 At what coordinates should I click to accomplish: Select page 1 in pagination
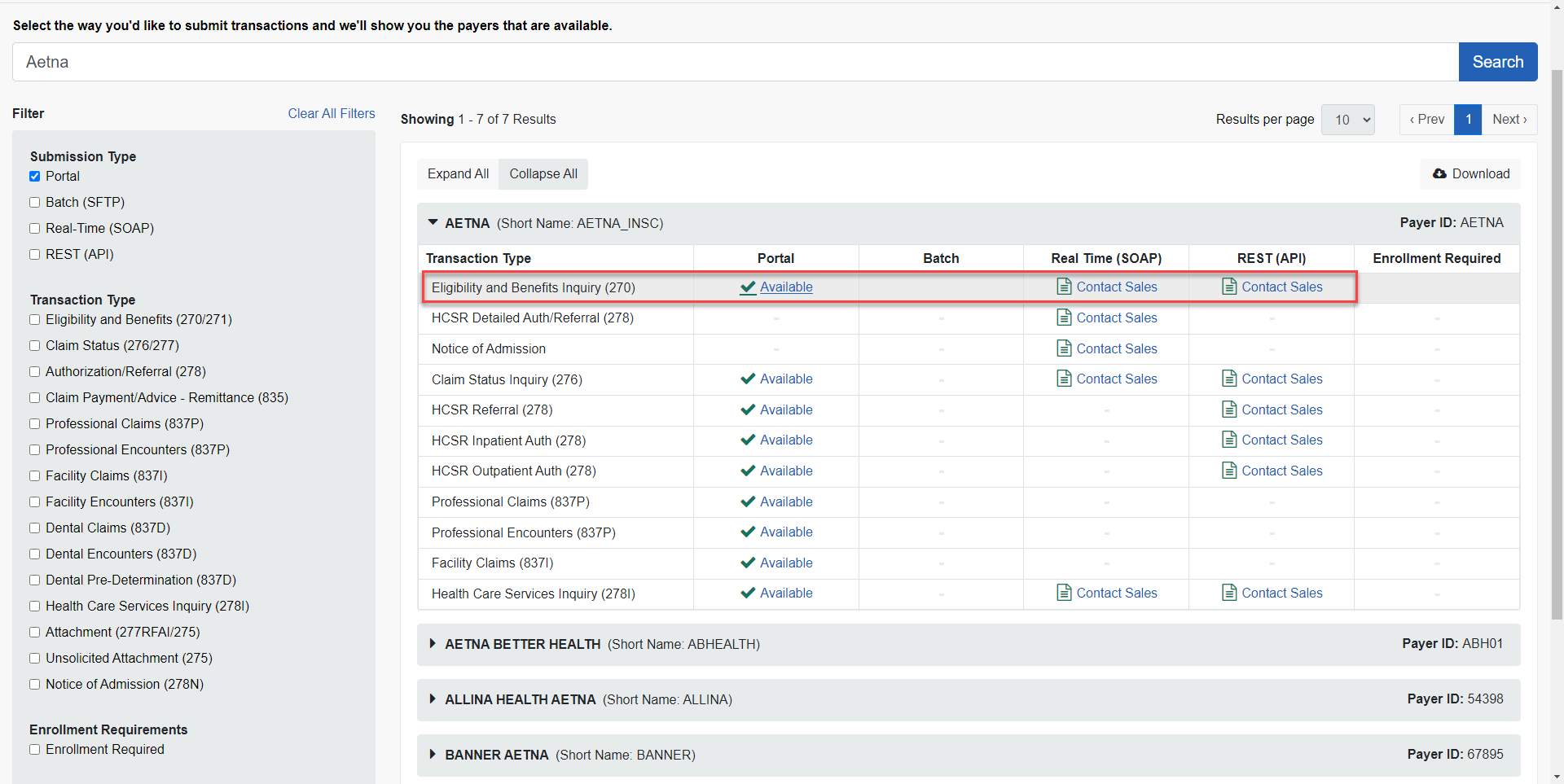1469,120
